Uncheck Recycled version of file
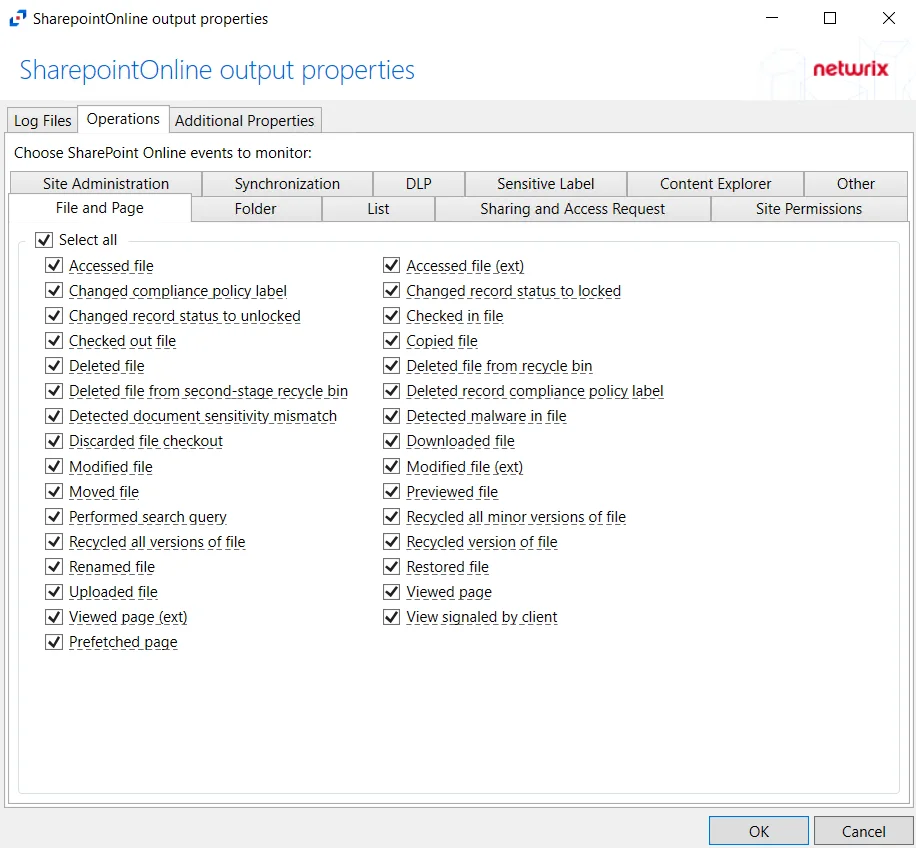This screenshot has width=916, height=848. click(x=391, y=542)
